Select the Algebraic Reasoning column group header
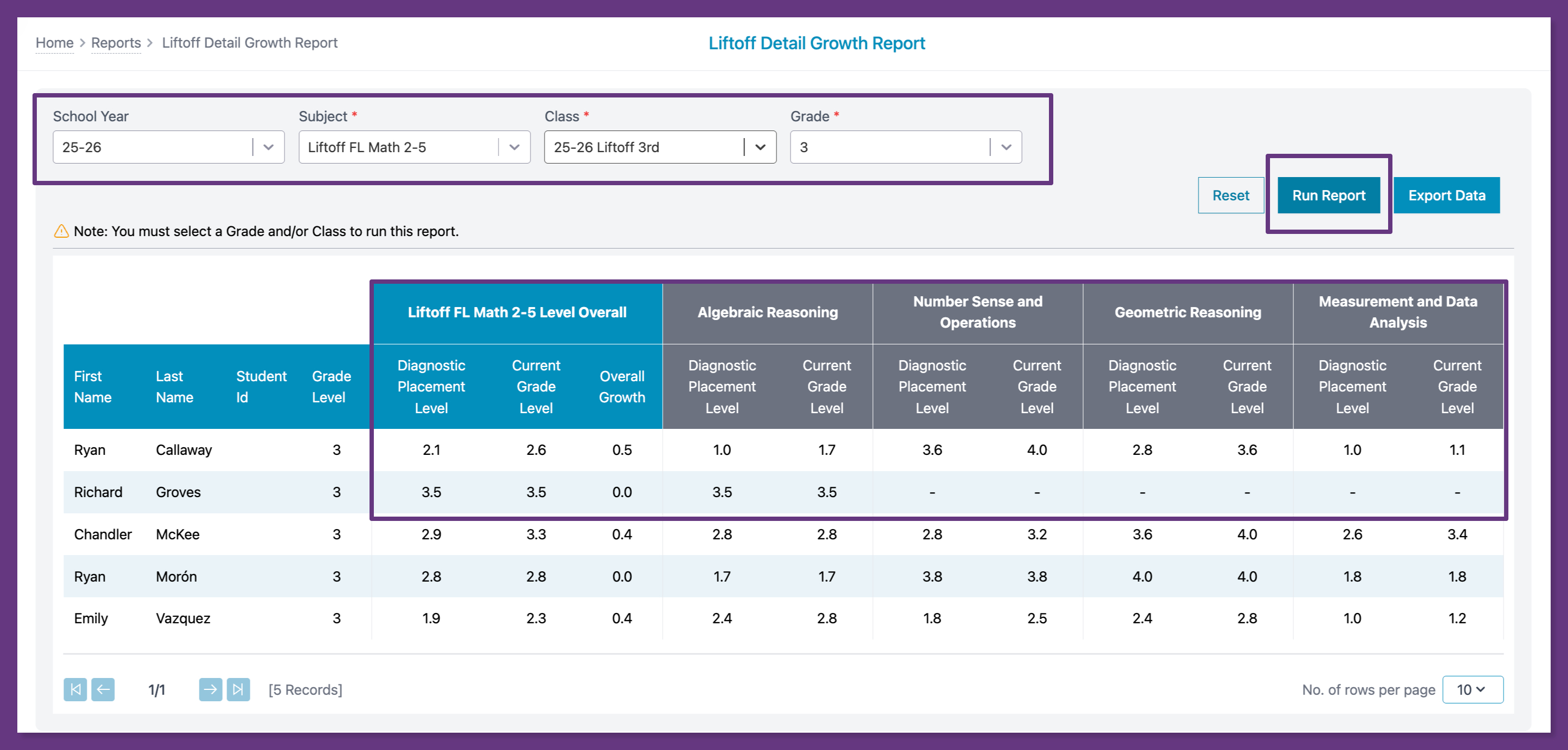The width and height of the screenshot is (1568, 750). tap(767, 312)
